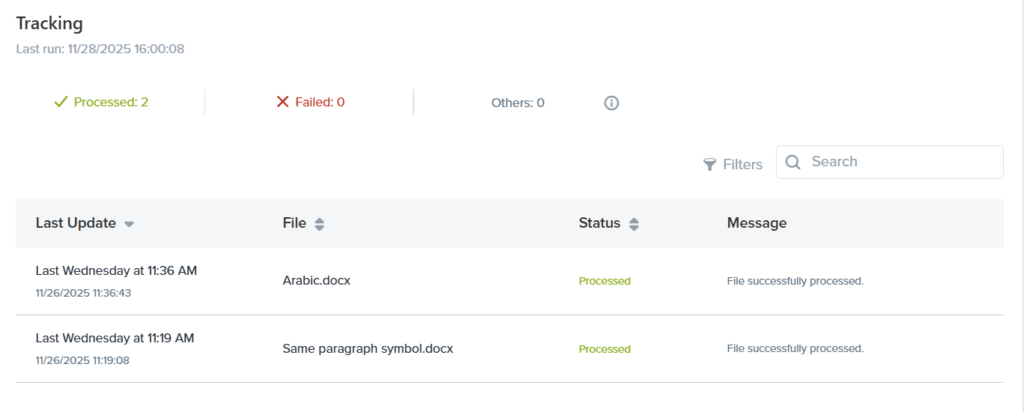Image resolution: width=1024 pixels, height=412 pixels.
Task: Show Processed: 2 items
Action: click(111, 102)
